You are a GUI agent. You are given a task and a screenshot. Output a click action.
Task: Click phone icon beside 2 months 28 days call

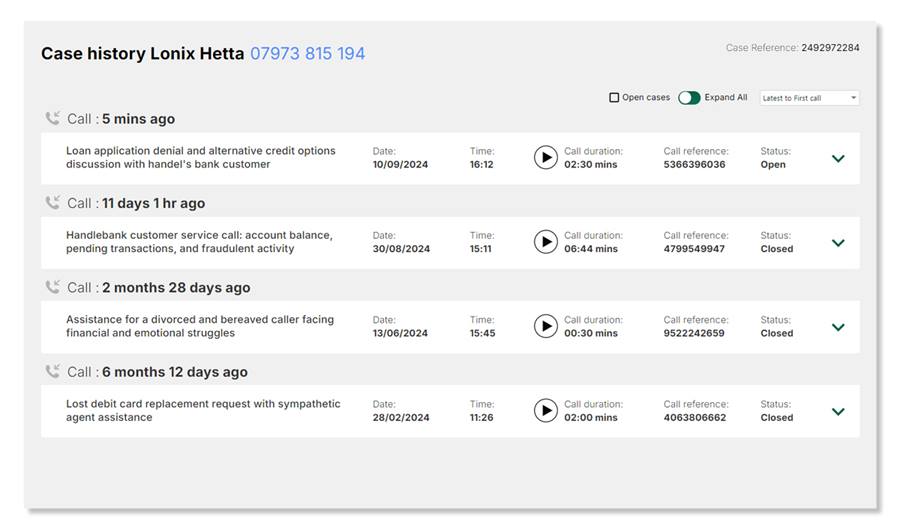coord(53,287)
